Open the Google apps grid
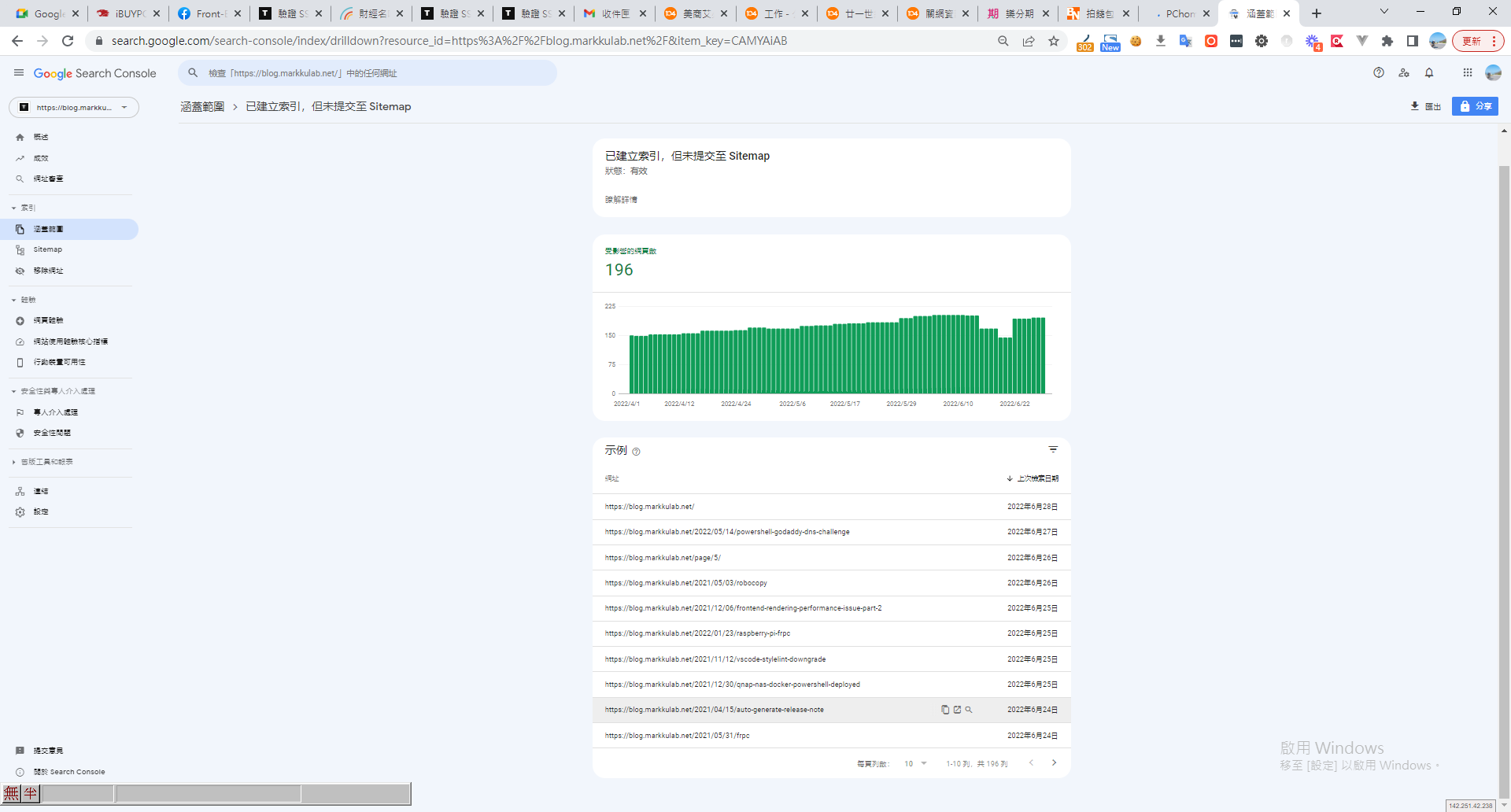Image resolution: width=1511 pixels, height=812 pixels. [x=1467, y=73]
